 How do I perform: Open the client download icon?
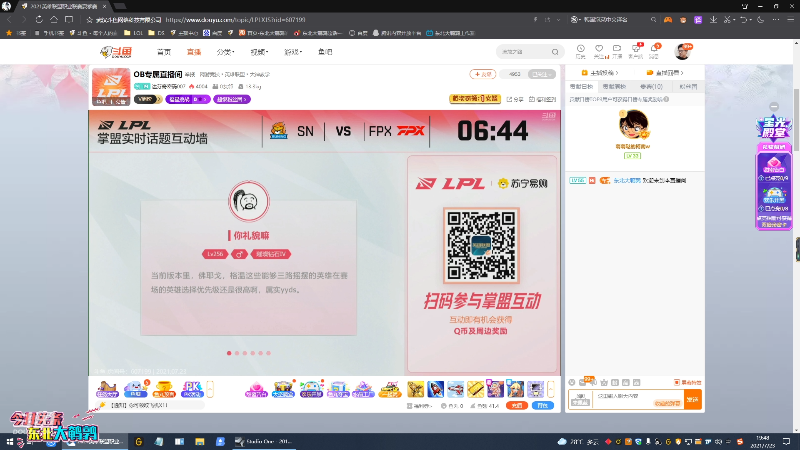tap(636, 51)
